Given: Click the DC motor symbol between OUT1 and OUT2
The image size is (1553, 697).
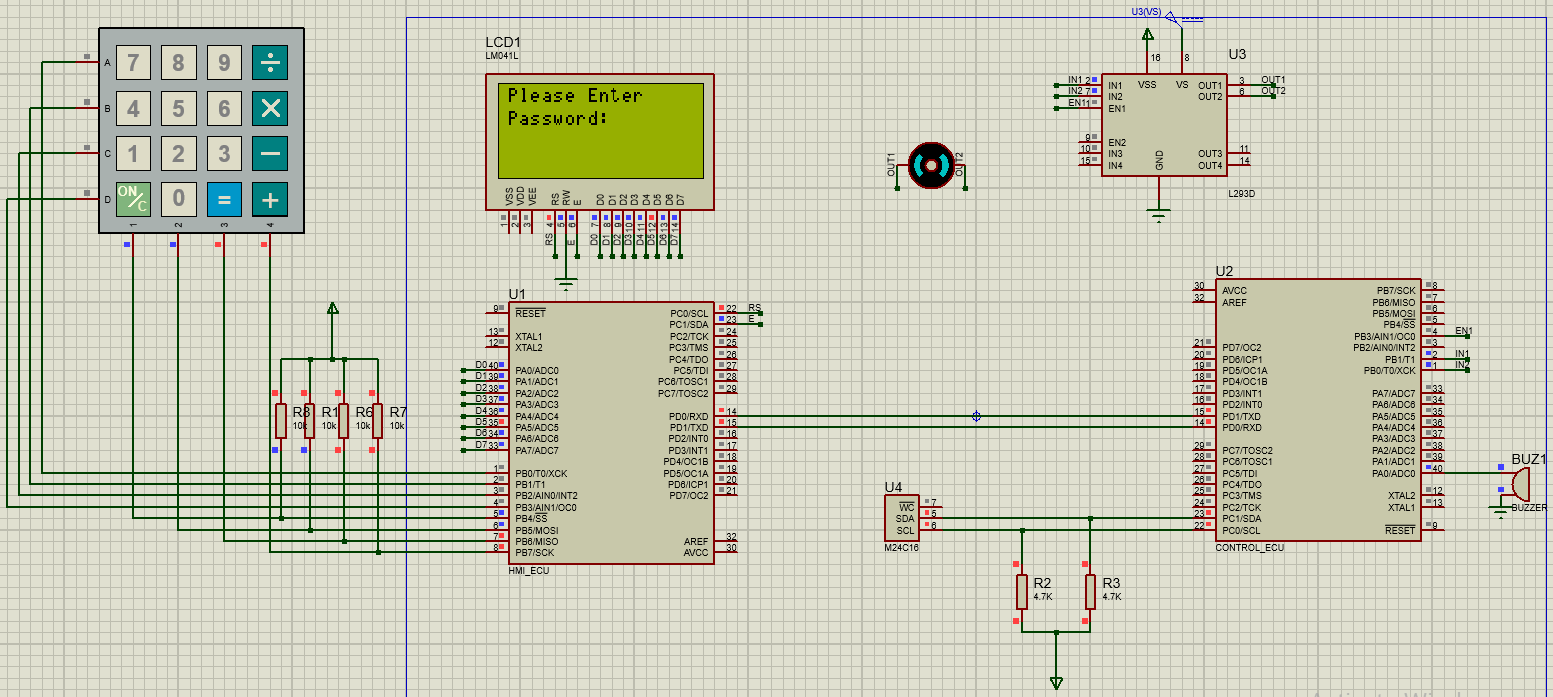Looking at the screenshot, I should point(930,166).
